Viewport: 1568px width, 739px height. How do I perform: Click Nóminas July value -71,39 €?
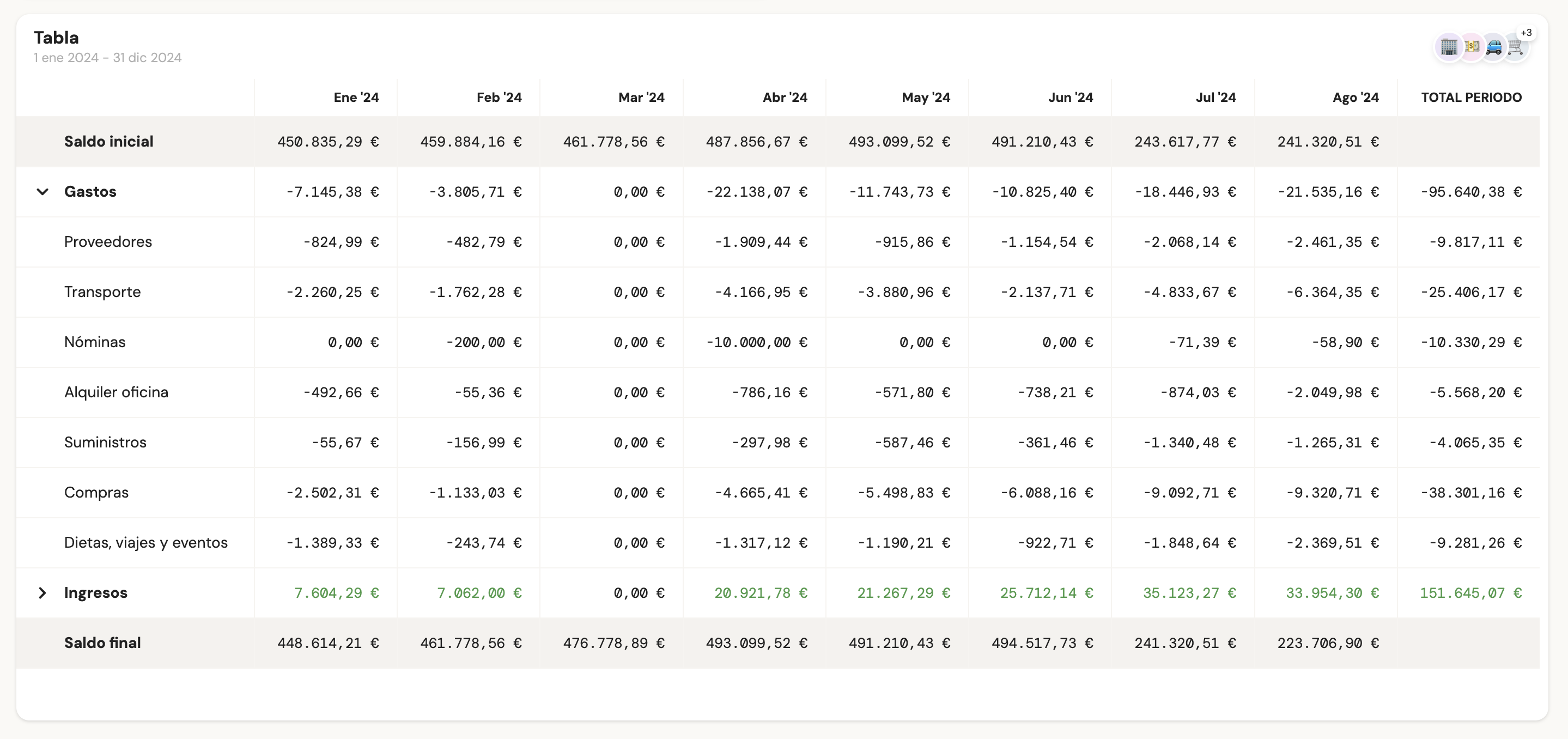1202,342
